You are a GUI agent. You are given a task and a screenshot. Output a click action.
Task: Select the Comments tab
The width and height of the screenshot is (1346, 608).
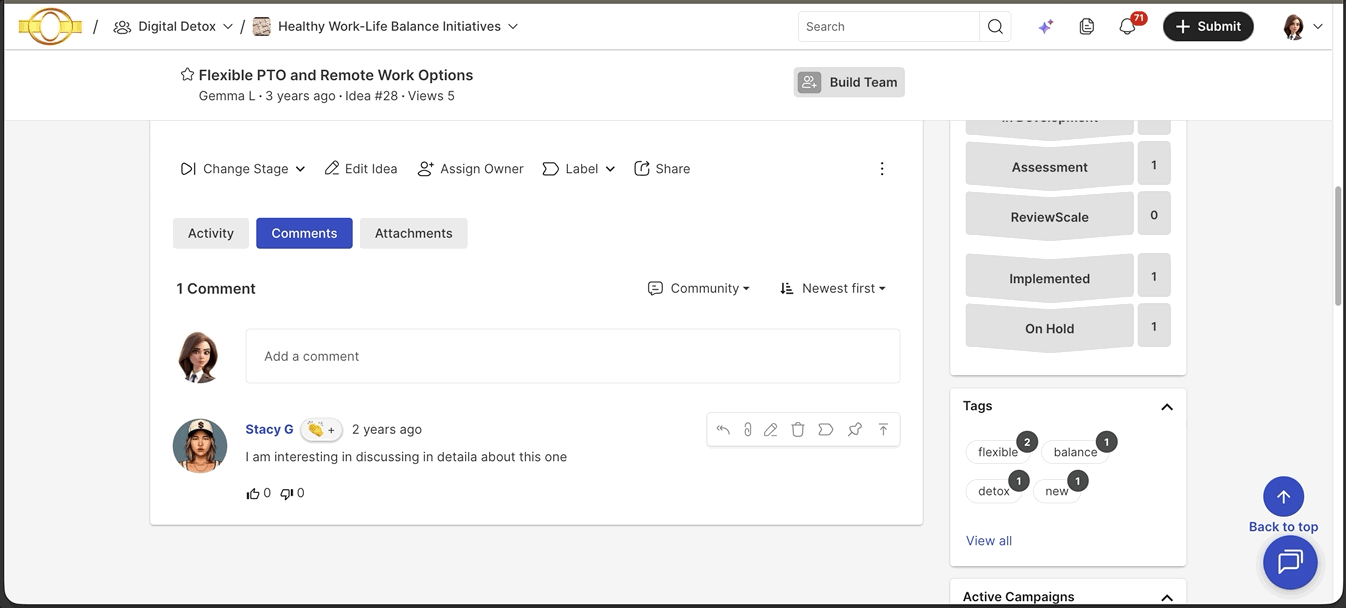(304, 233)
